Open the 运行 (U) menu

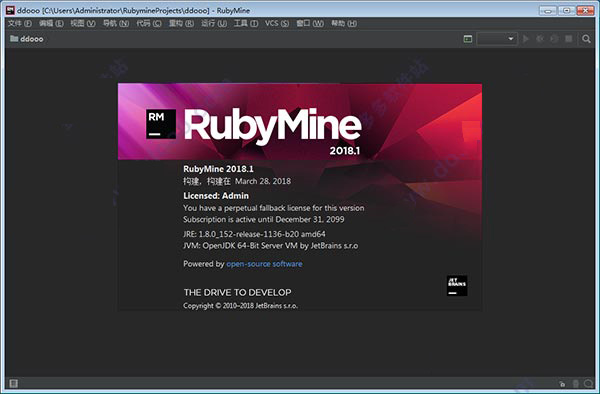[214, 23]
